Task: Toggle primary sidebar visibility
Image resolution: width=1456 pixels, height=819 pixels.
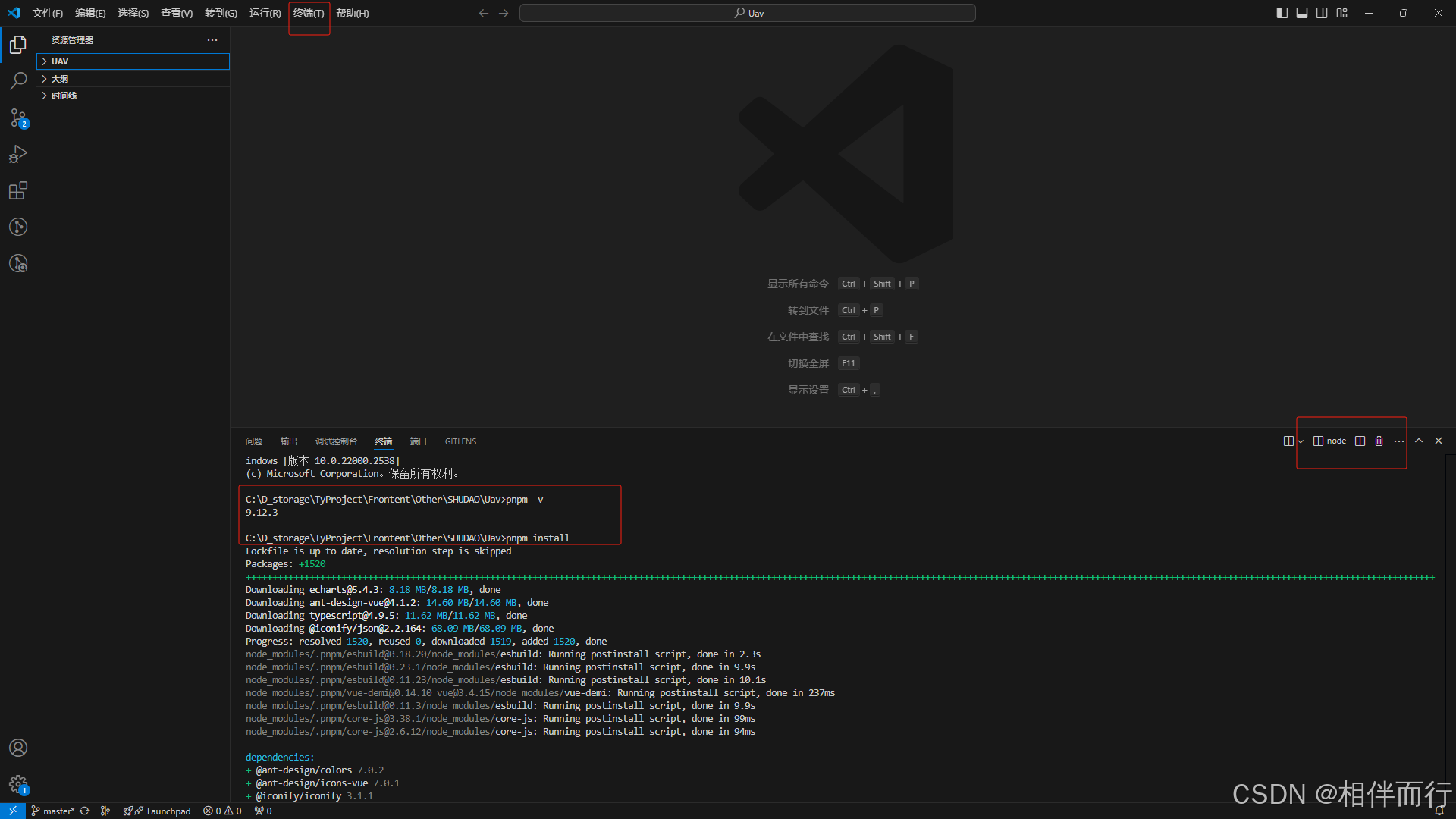Action: 1282,13
